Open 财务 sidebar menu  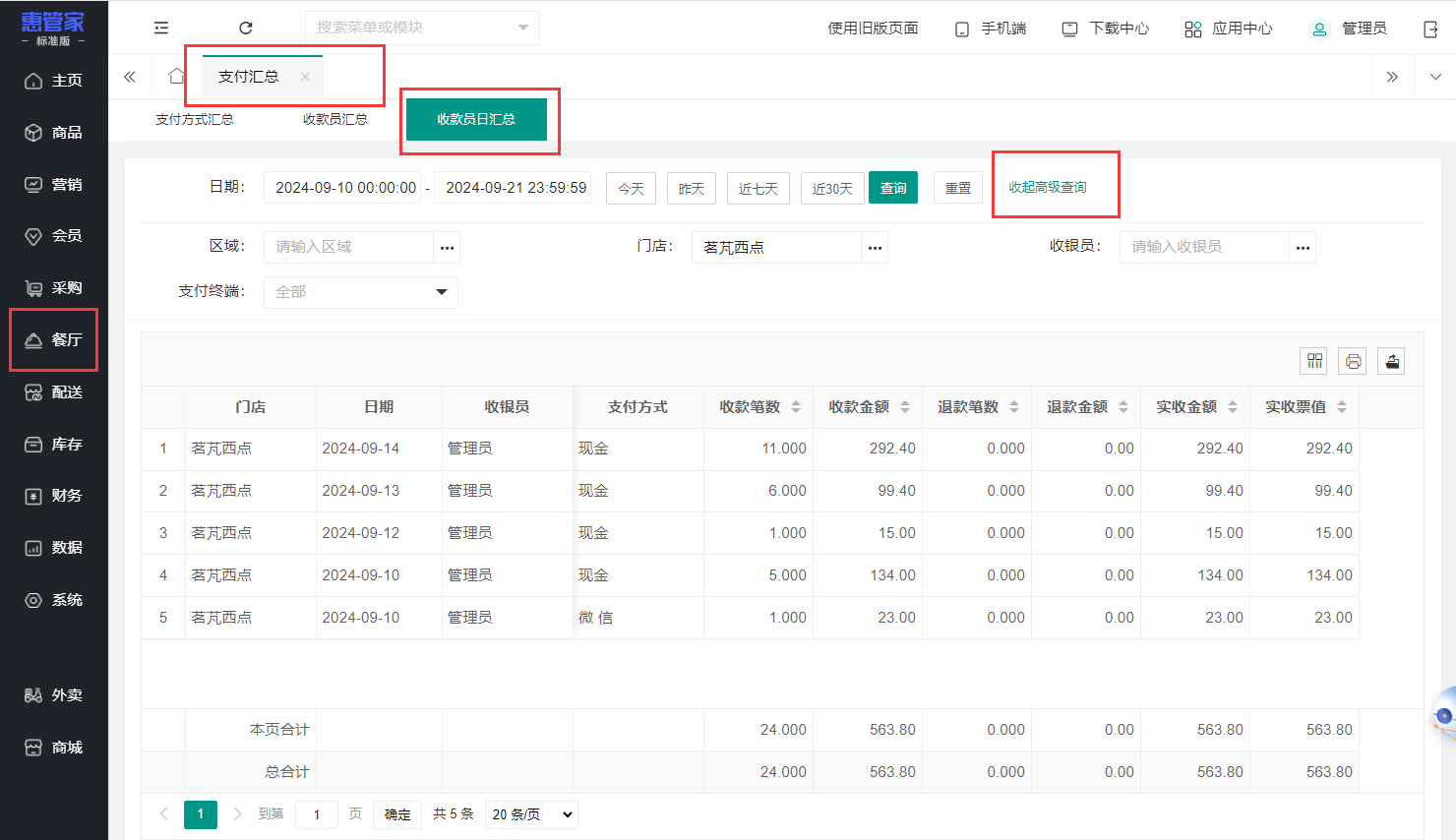click(x=54, y=496)
